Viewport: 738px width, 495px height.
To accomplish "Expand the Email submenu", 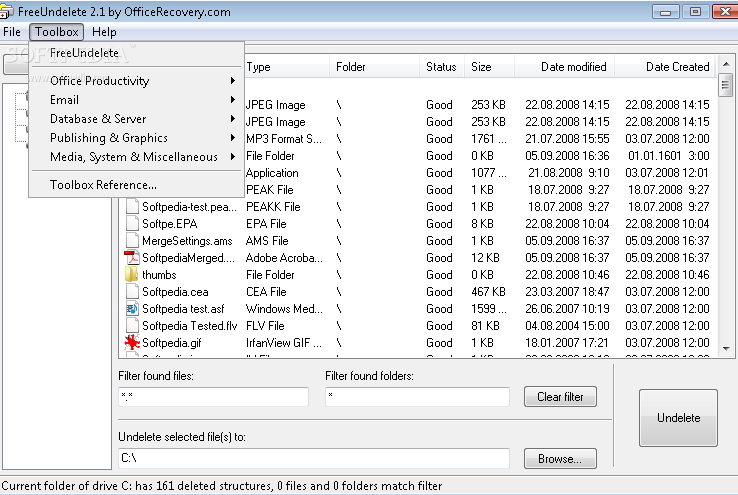I will click(136, 100).
